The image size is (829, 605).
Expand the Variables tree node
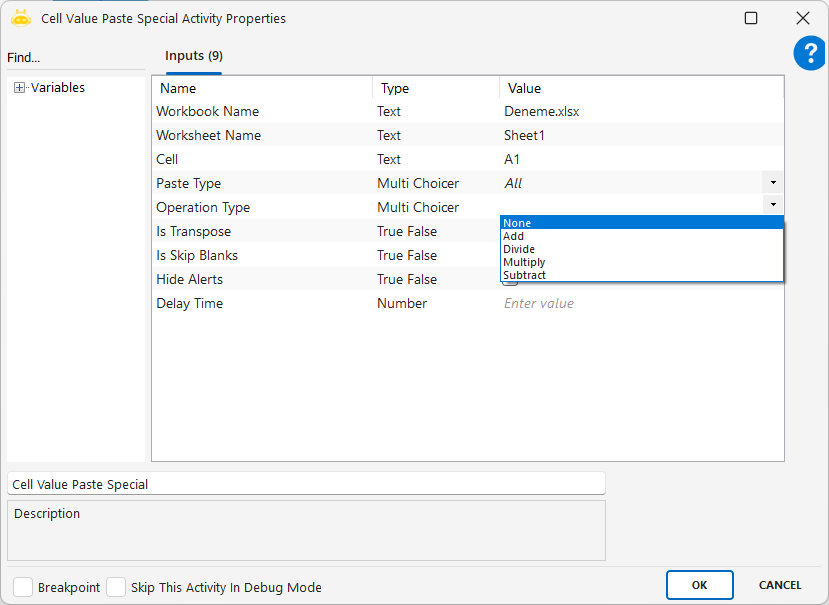tap(19, 88)
